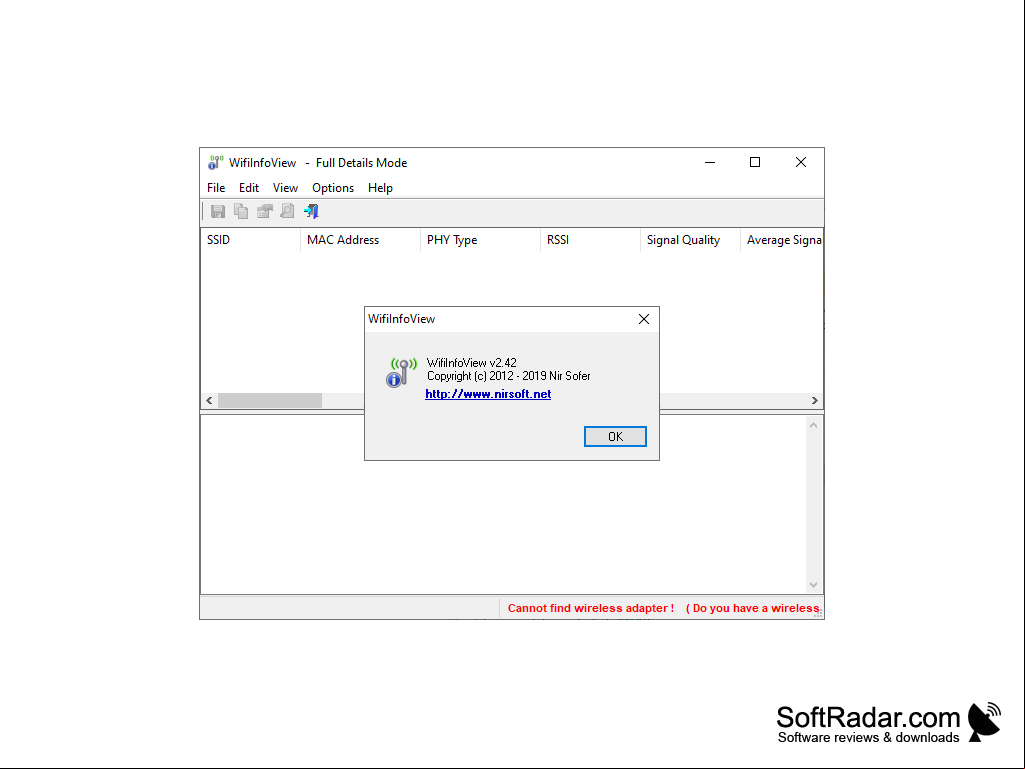The height and width of the screenshot is (769, 1025).
Task: Sort by the Signal Quality column header
Action: pyautogui.click(x=690, y=240)
